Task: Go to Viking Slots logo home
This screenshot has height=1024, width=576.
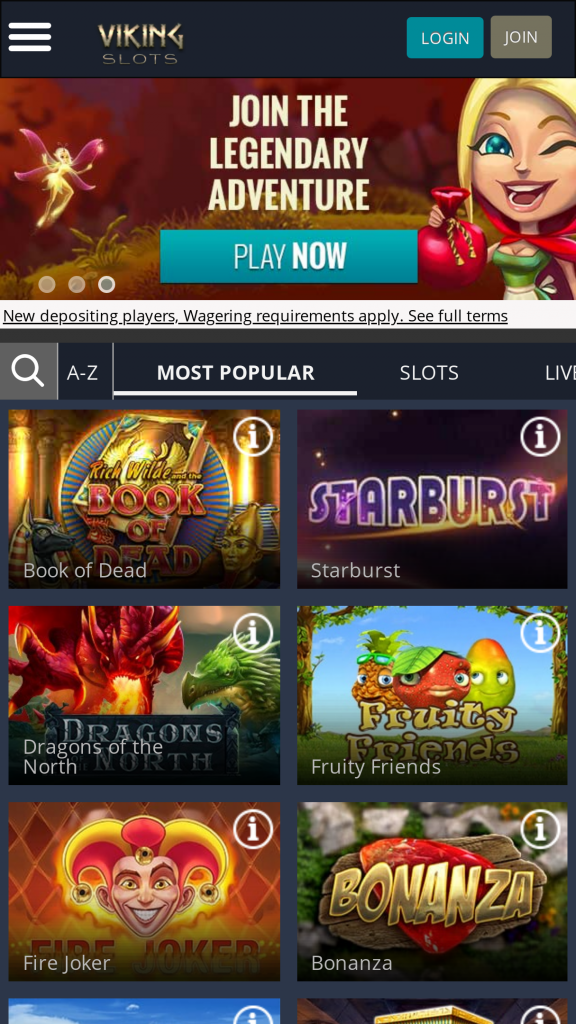Action: tap(140, 43)
